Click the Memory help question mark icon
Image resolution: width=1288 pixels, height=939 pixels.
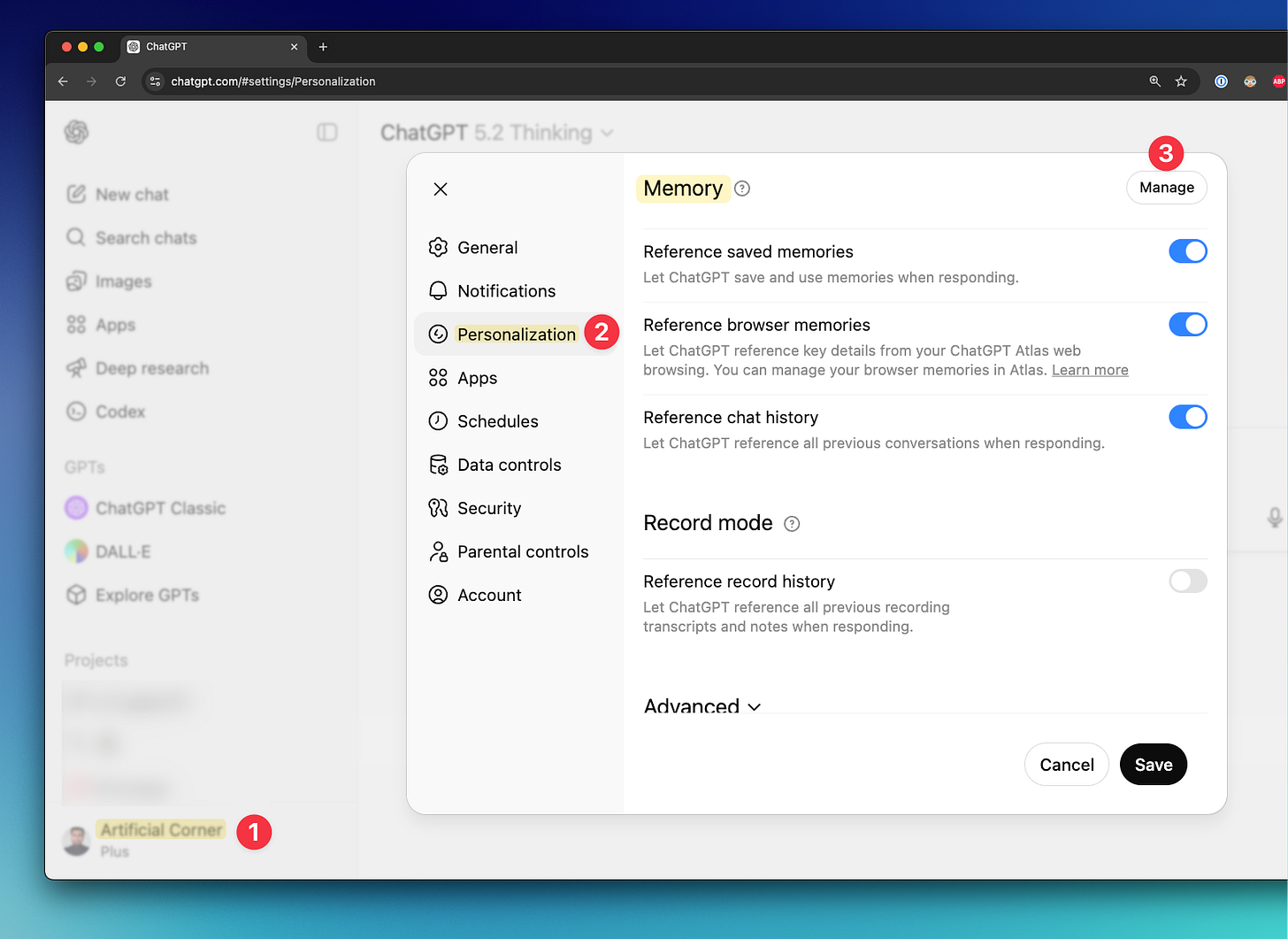tap(742, 189)
